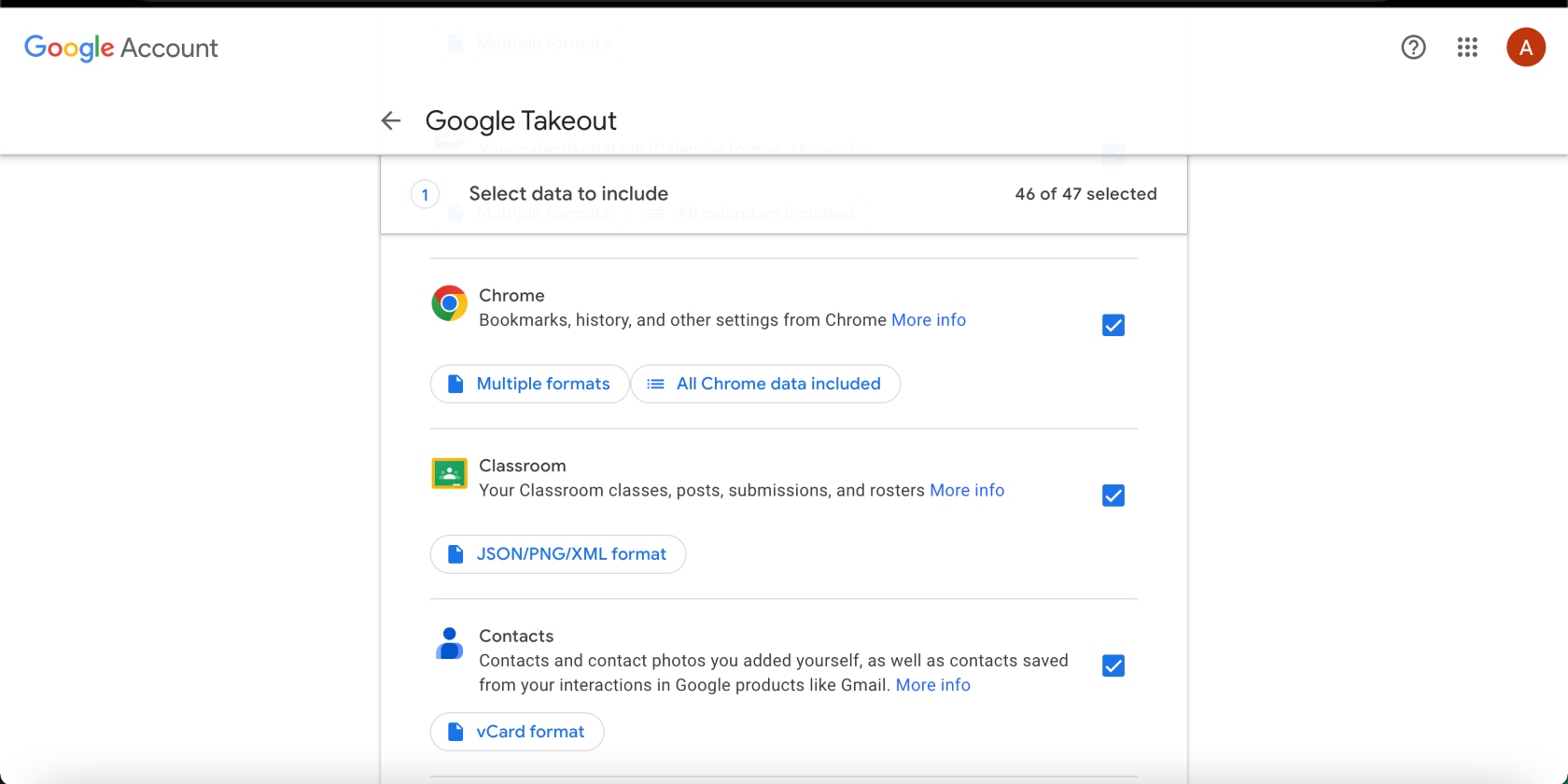This screenshot has width=1568, height=784.
Task: Click the Contacts person icon
Action: point(449,643)
